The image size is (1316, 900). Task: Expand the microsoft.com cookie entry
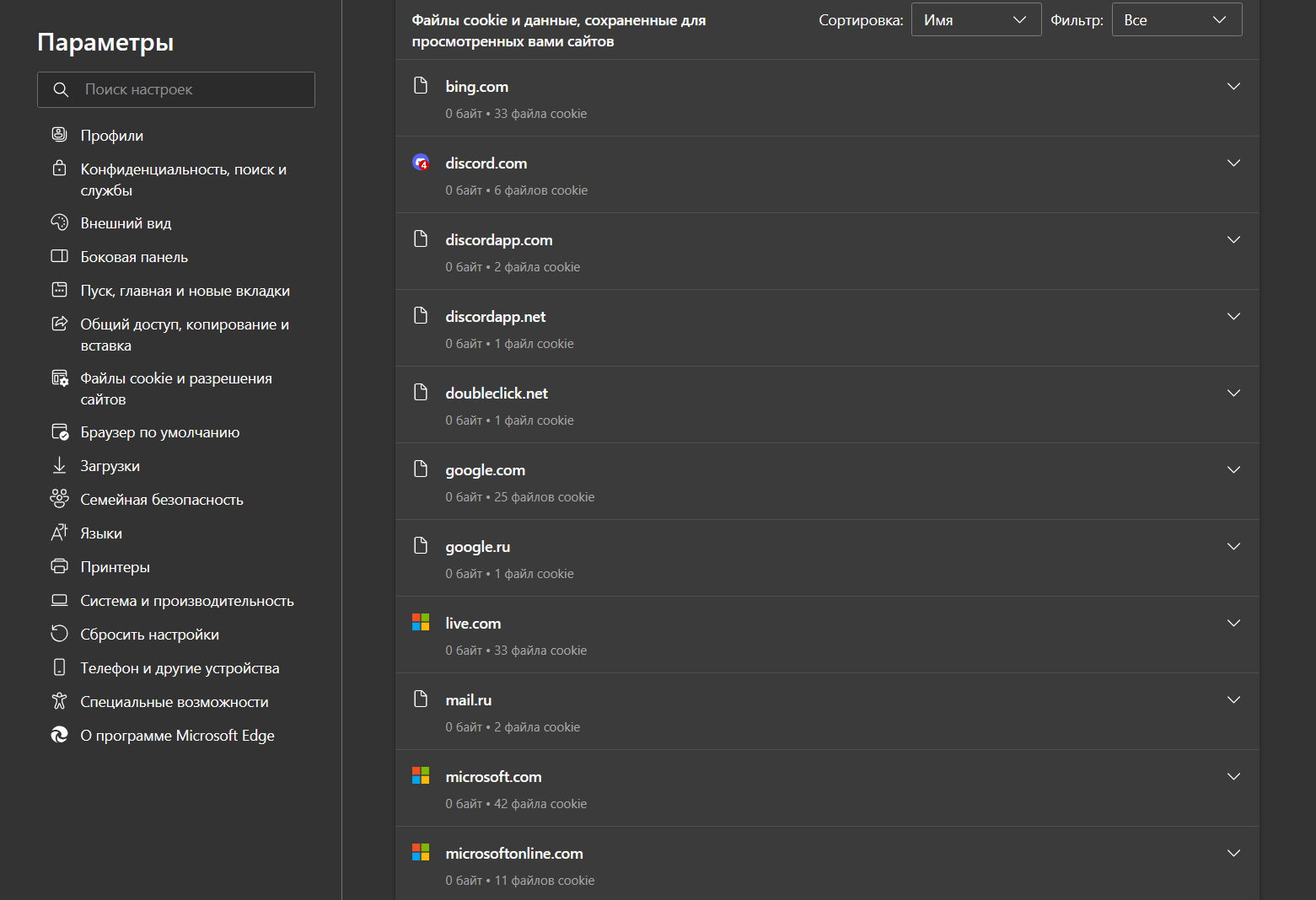[x=1233, y=776]
